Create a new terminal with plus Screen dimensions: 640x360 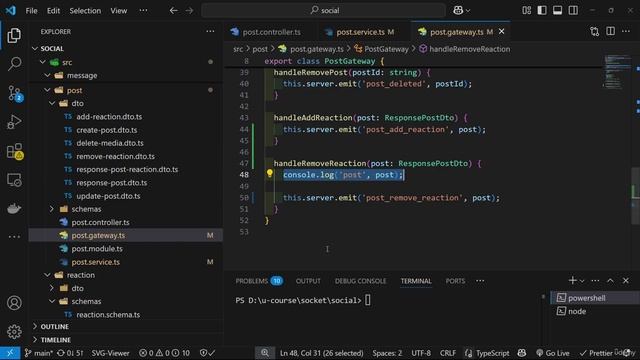click(572, 280)
